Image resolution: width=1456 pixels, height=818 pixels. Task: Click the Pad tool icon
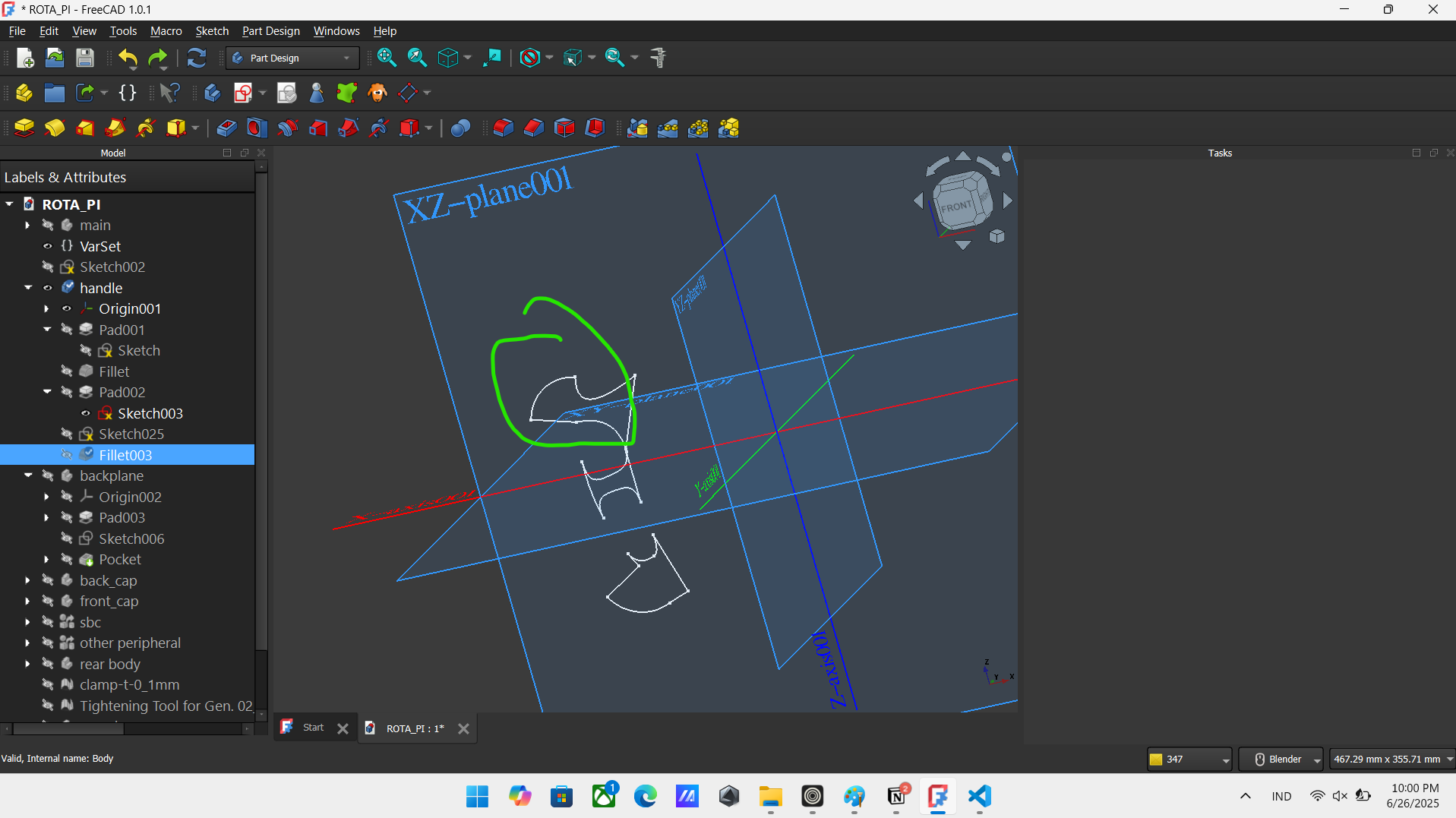point(24,128)
